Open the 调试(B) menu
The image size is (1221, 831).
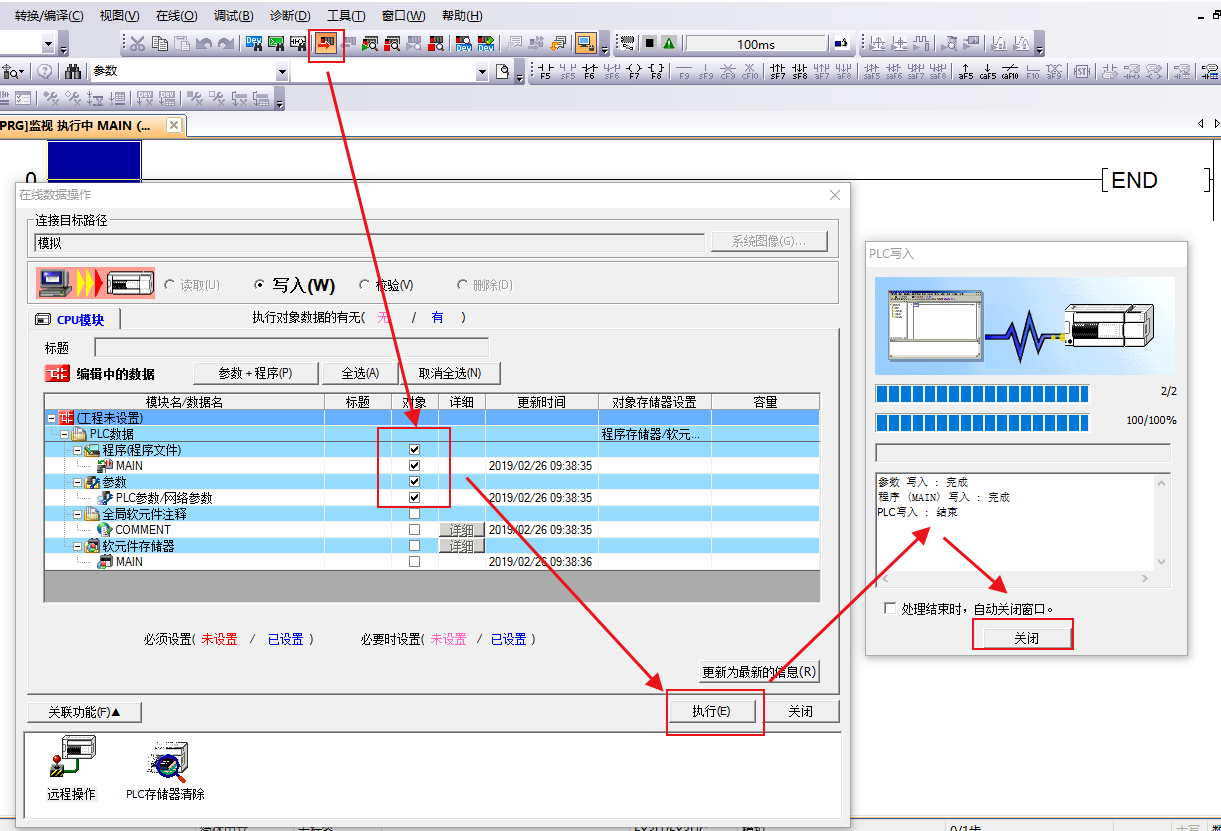point(234,16)
